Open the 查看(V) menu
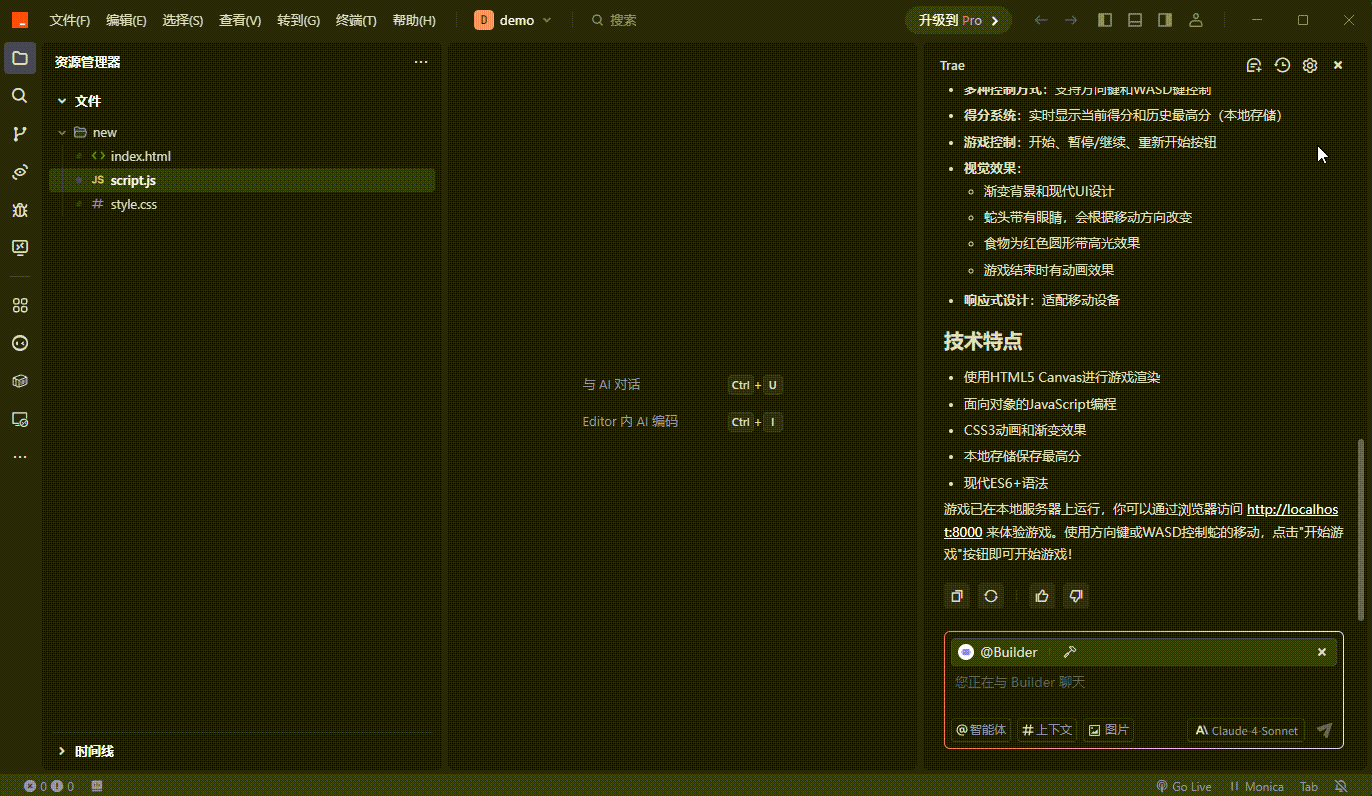 (x=240, y=20)
